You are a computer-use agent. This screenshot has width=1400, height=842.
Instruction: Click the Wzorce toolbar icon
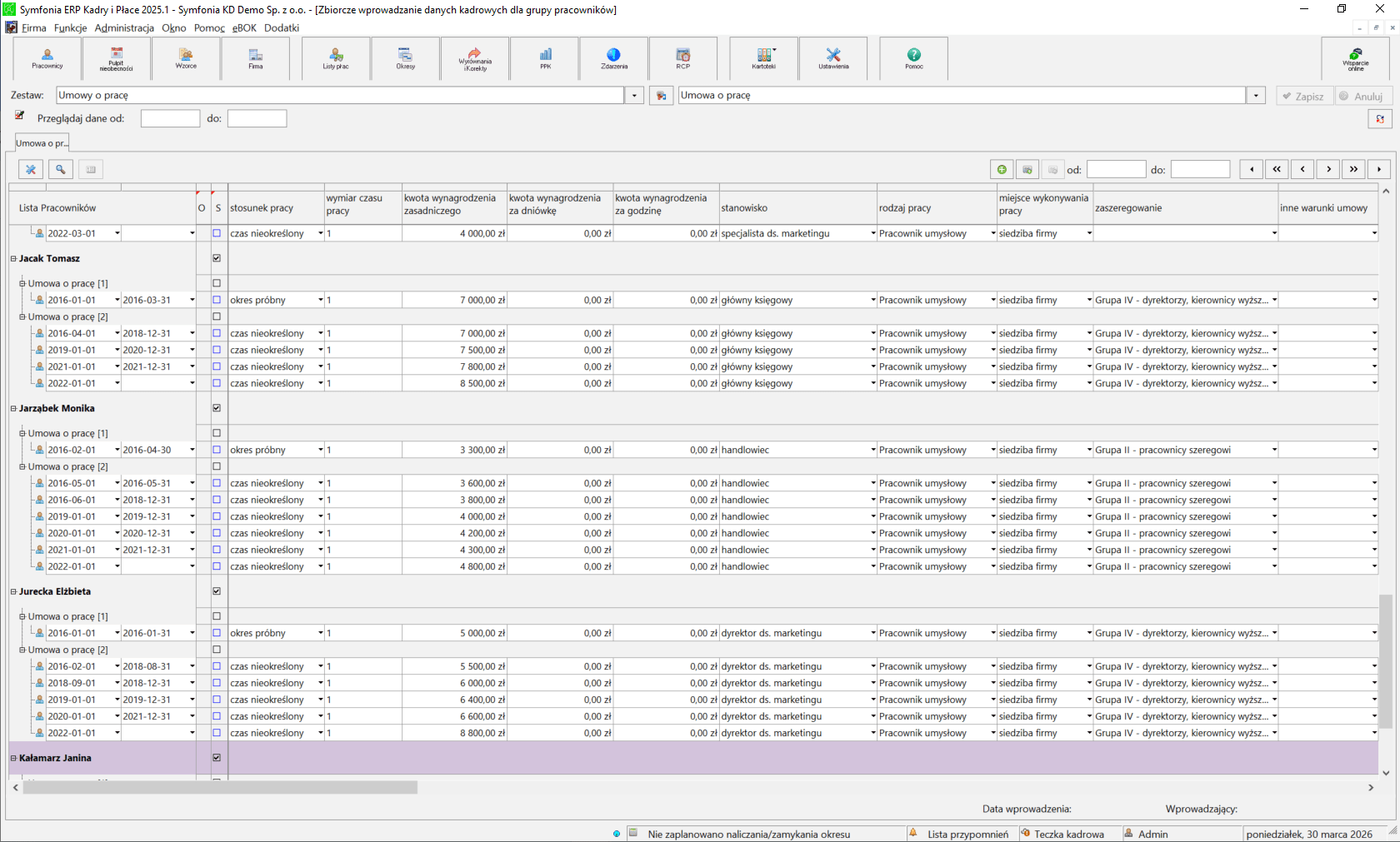coord(186,58)
